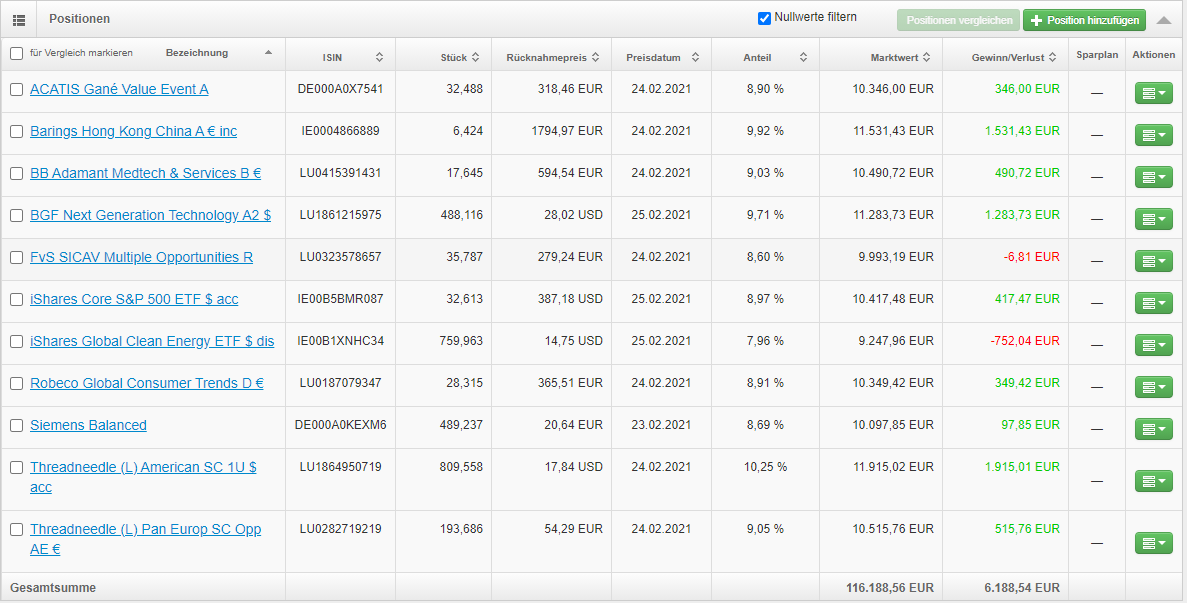Select loss value -752,04 EUR
The height and width of the screenshot is (603, 1187).
[x=1024, y=340]
